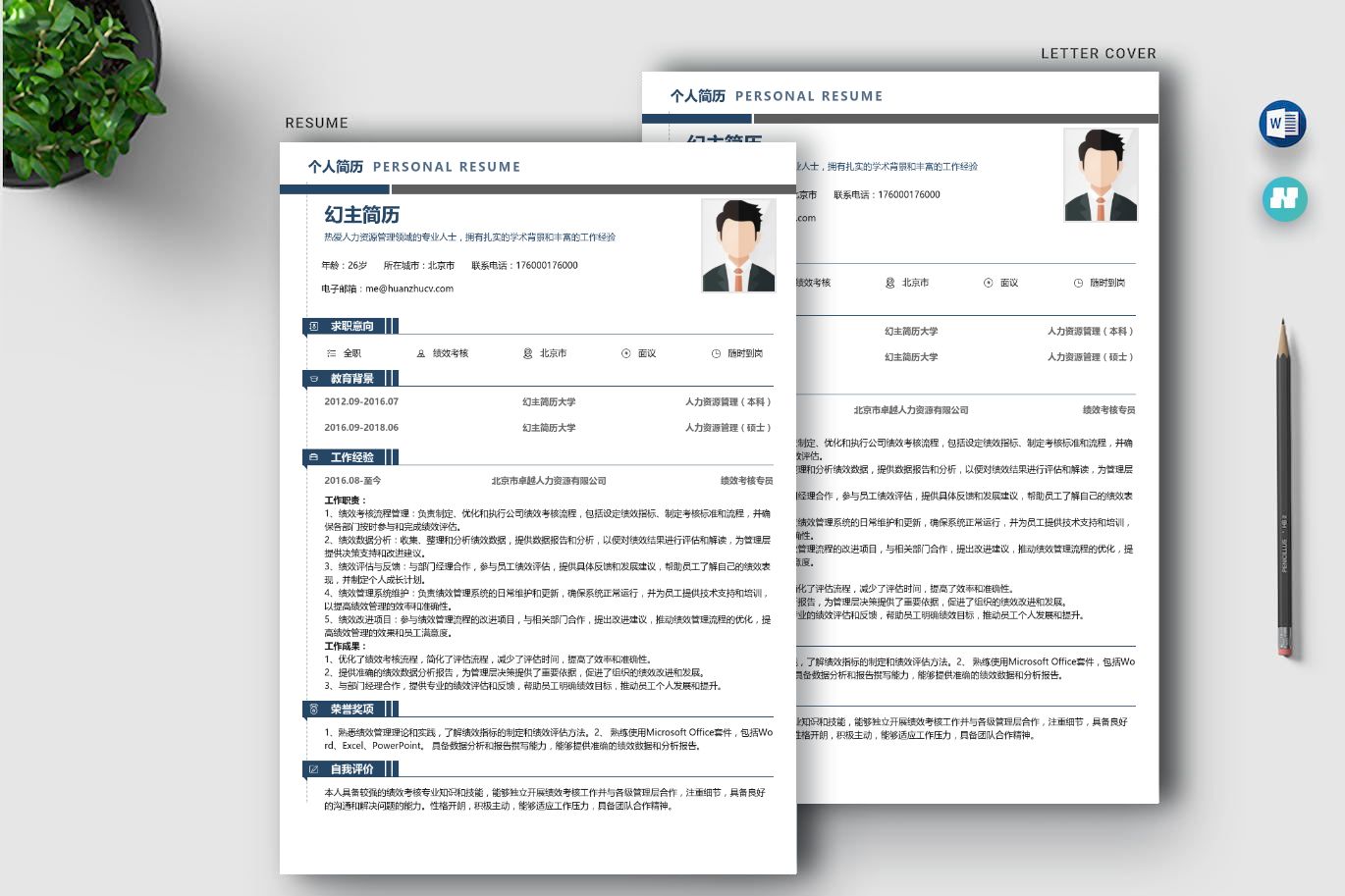Click the 2012.09-2016.07 education date
This screenshot has width=1345, height=896.
pyautogui.click(x=361, y=401)
